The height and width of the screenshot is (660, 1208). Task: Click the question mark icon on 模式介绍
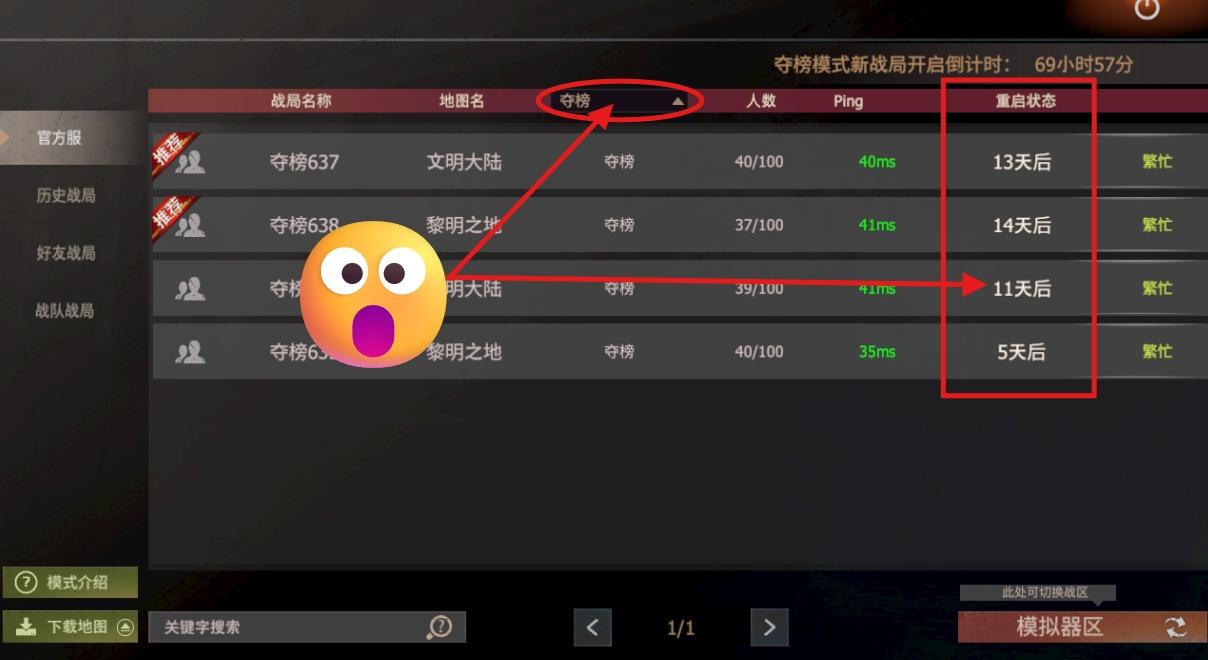[x=27, y=583]
